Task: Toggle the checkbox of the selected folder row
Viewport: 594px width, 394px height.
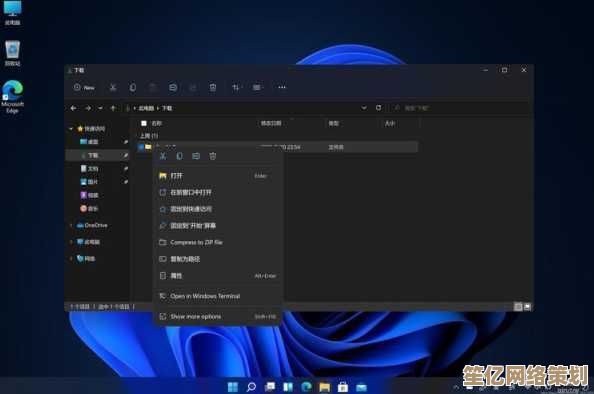Action: pyautogui.click(x=141, y=147)
